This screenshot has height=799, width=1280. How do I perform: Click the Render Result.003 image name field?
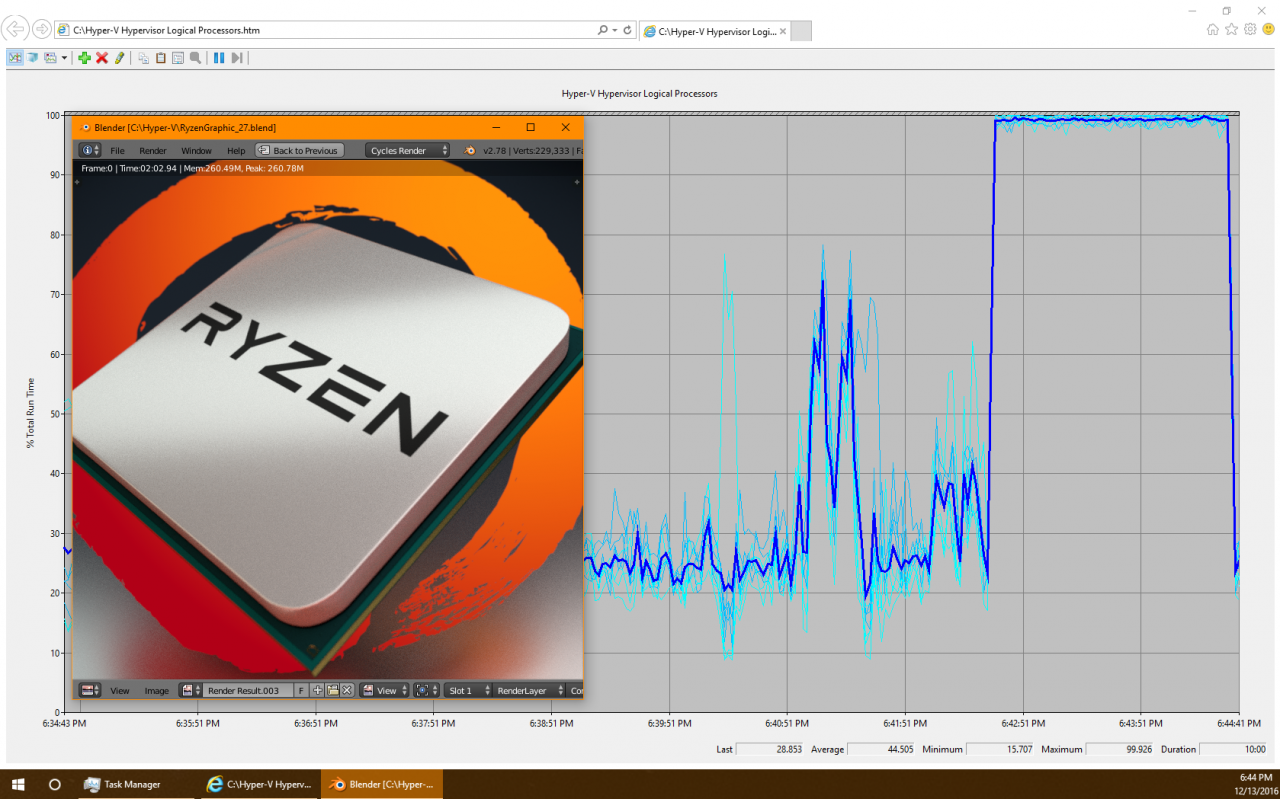tap(248, 690)
